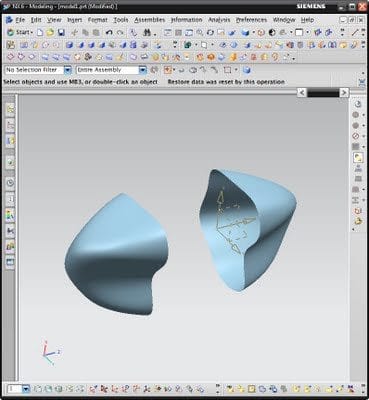This screenshot has width=369, height=400.
Task: Click the work layer number input field
Action: pyautogui.click(x=15, y=389)
